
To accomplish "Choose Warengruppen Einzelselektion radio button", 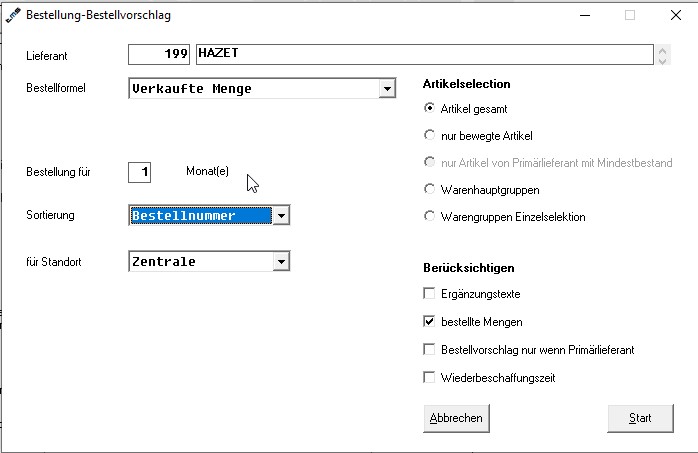I will click(x=429, y=216).
